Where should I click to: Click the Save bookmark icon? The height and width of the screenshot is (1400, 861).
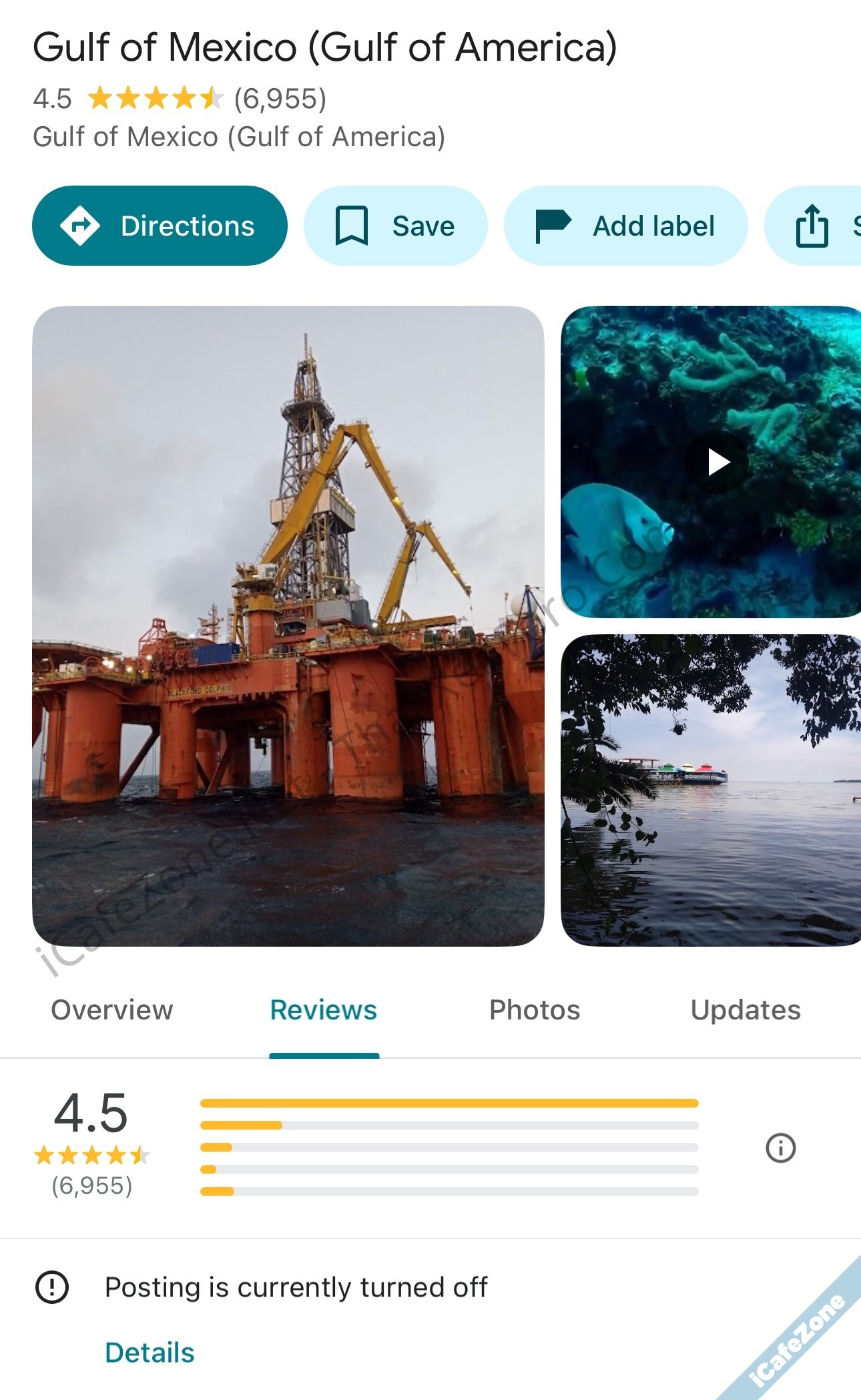coord(351,226)
